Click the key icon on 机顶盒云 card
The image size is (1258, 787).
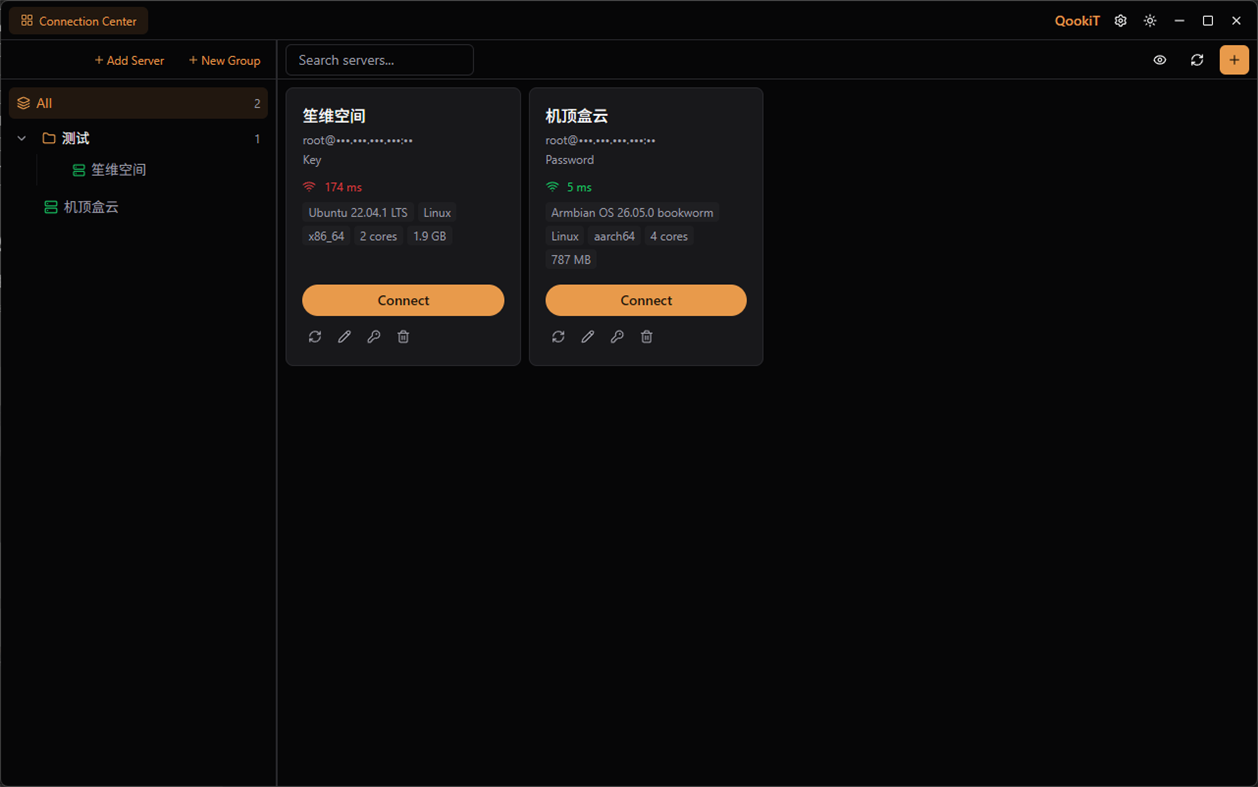click(x=617, y=337)
